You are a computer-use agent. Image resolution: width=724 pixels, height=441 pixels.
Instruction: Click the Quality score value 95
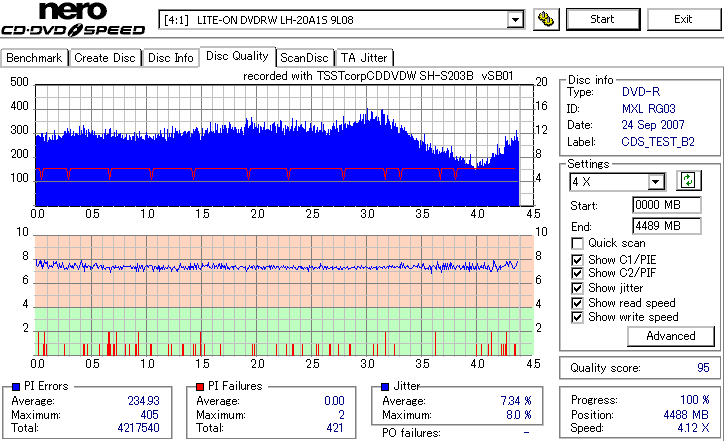703,368
